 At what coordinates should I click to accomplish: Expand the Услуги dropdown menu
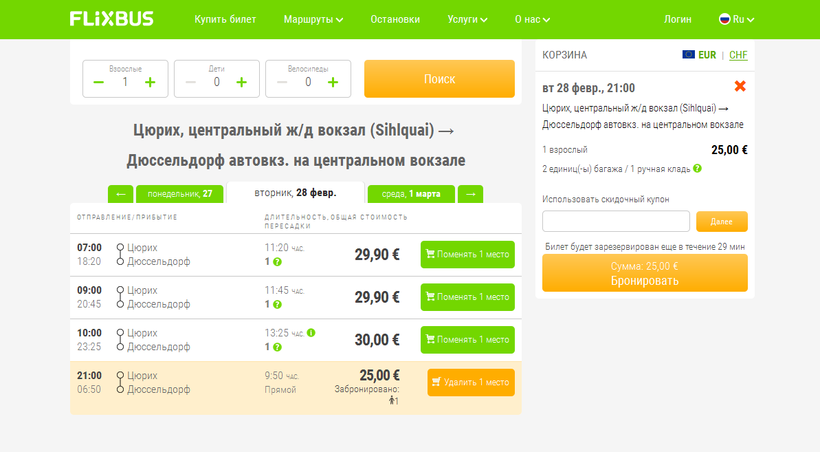468,19
